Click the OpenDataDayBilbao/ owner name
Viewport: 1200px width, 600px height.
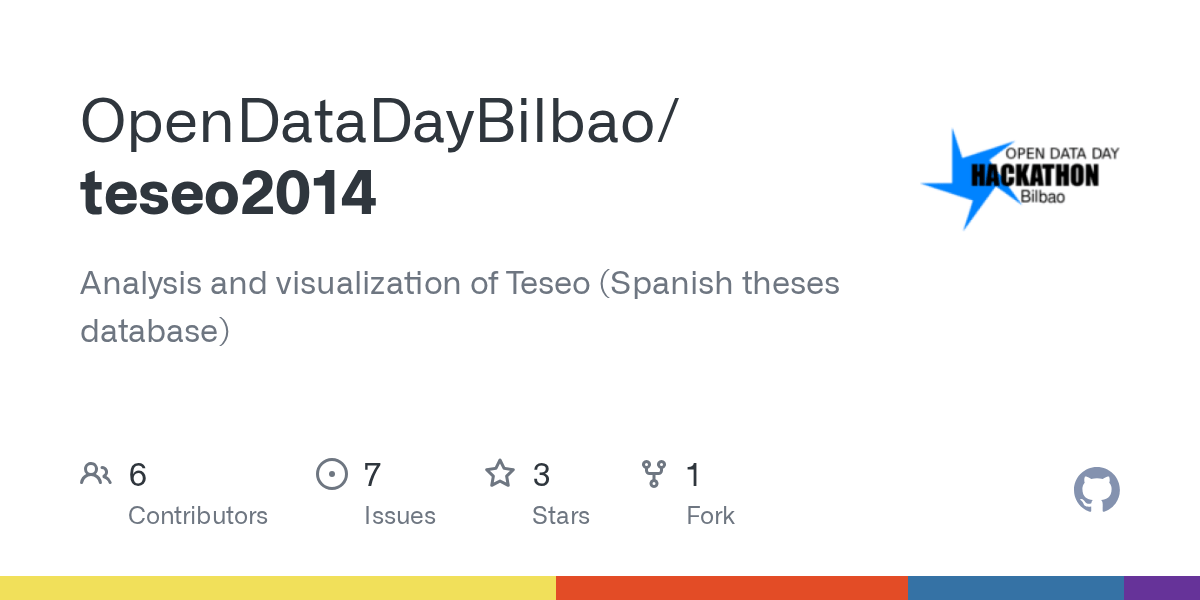tap(380, 122)
